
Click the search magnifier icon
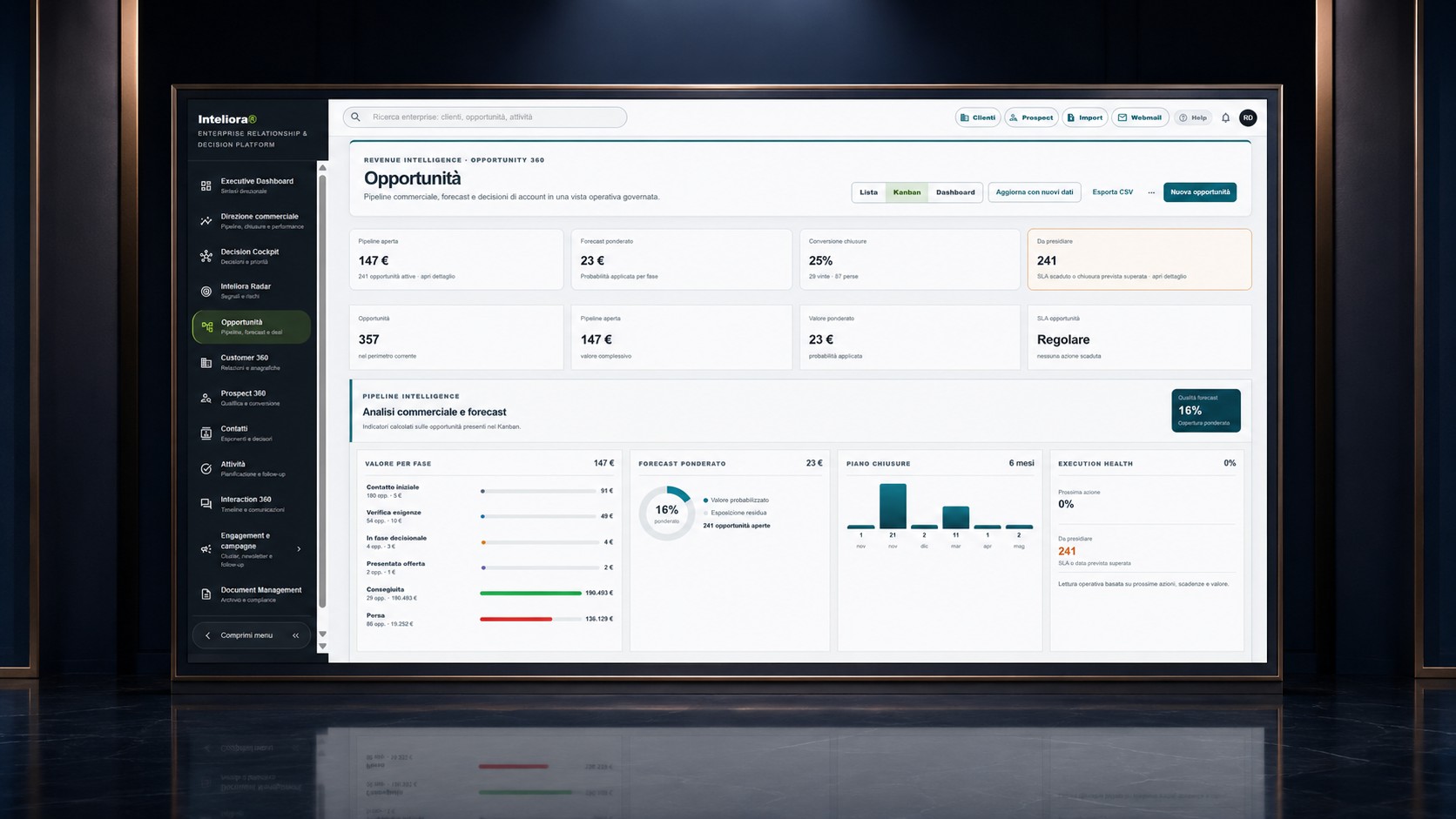tap(355, 117)
